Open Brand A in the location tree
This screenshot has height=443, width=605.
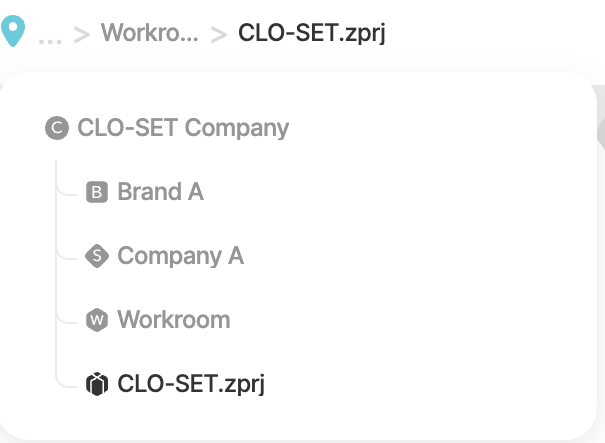(161, 192)
